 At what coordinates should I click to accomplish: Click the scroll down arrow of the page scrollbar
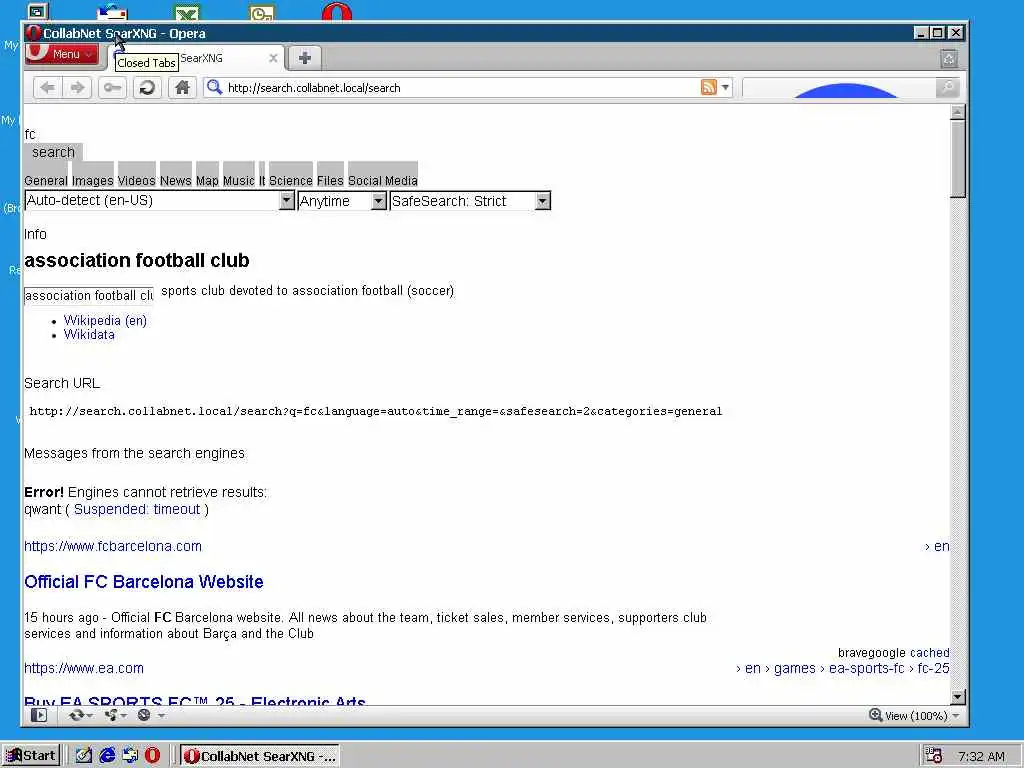click(957, 697)
